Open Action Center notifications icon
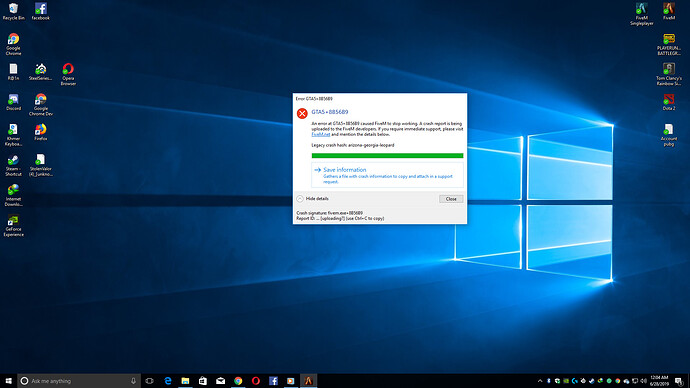 (x=679, y=381)
